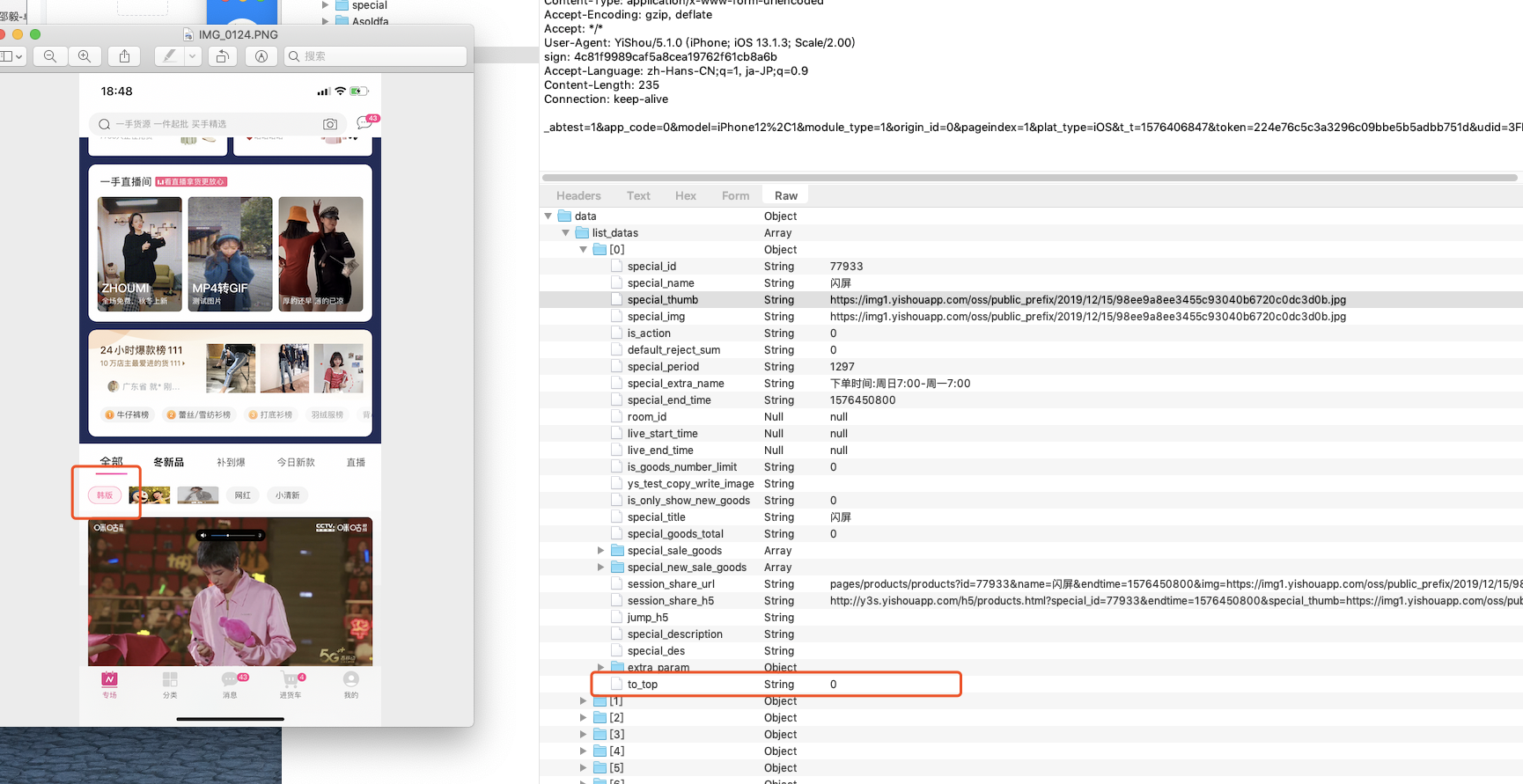This screenshot has width=1523, height=784.
Task: Open the chat messages icon with badge 43
Action: (x=364, y=123)
